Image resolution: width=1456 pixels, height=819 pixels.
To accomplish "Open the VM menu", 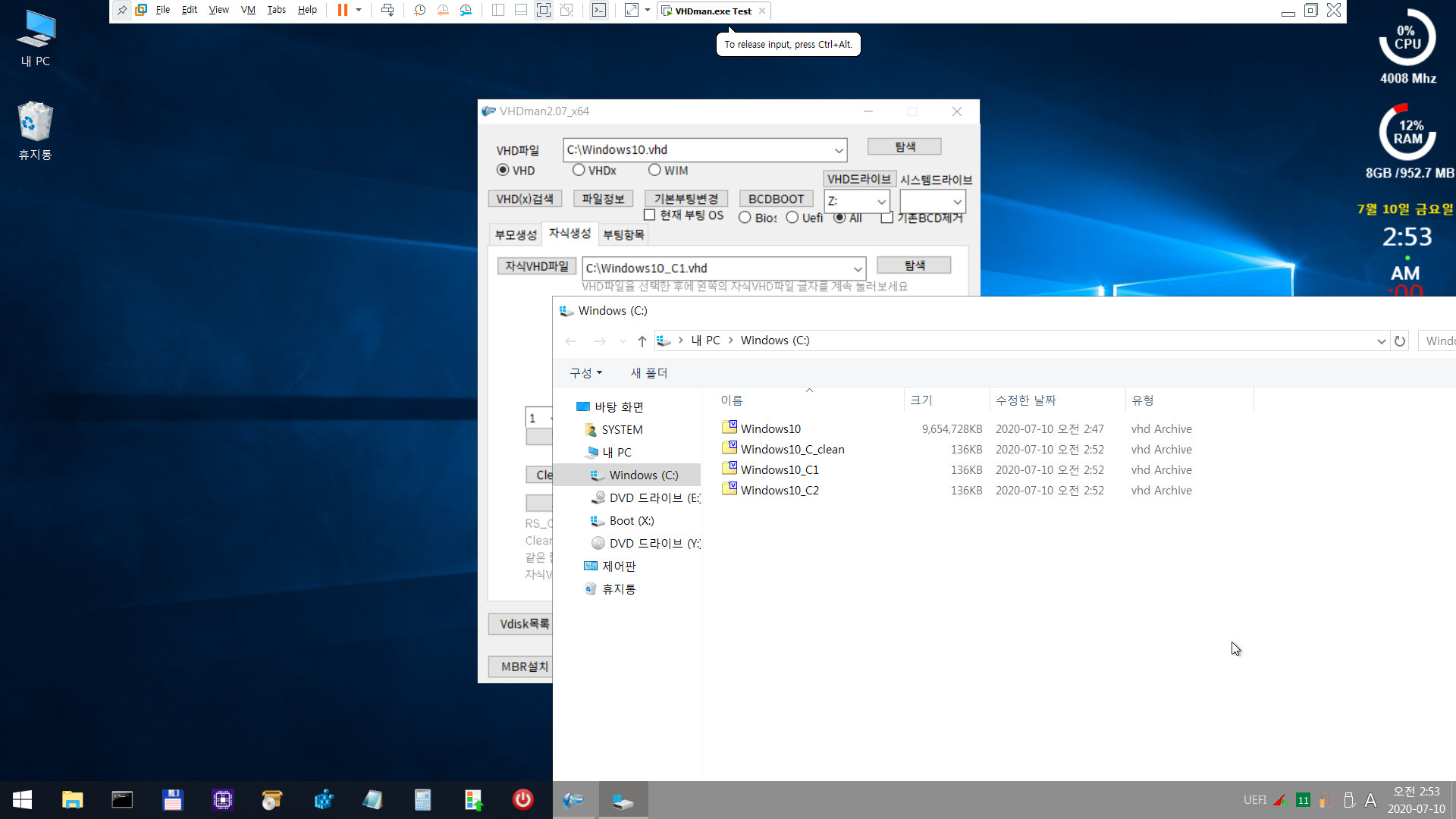I will click(x=248, y=11).
